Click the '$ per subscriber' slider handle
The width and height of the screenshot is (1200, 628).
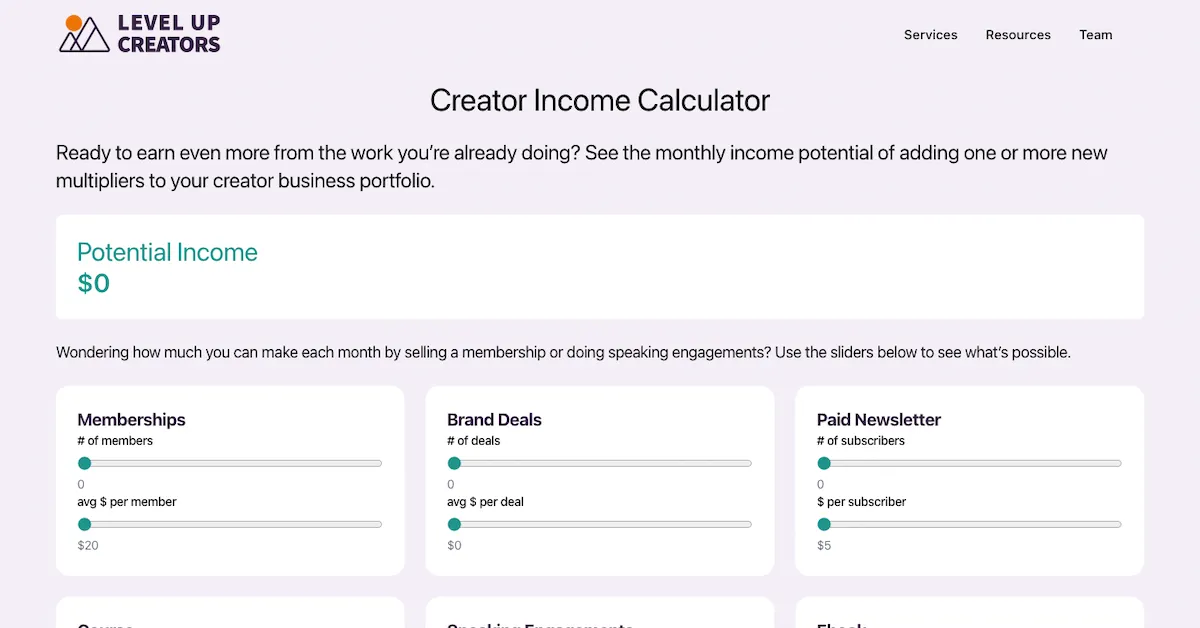point(824,524)
